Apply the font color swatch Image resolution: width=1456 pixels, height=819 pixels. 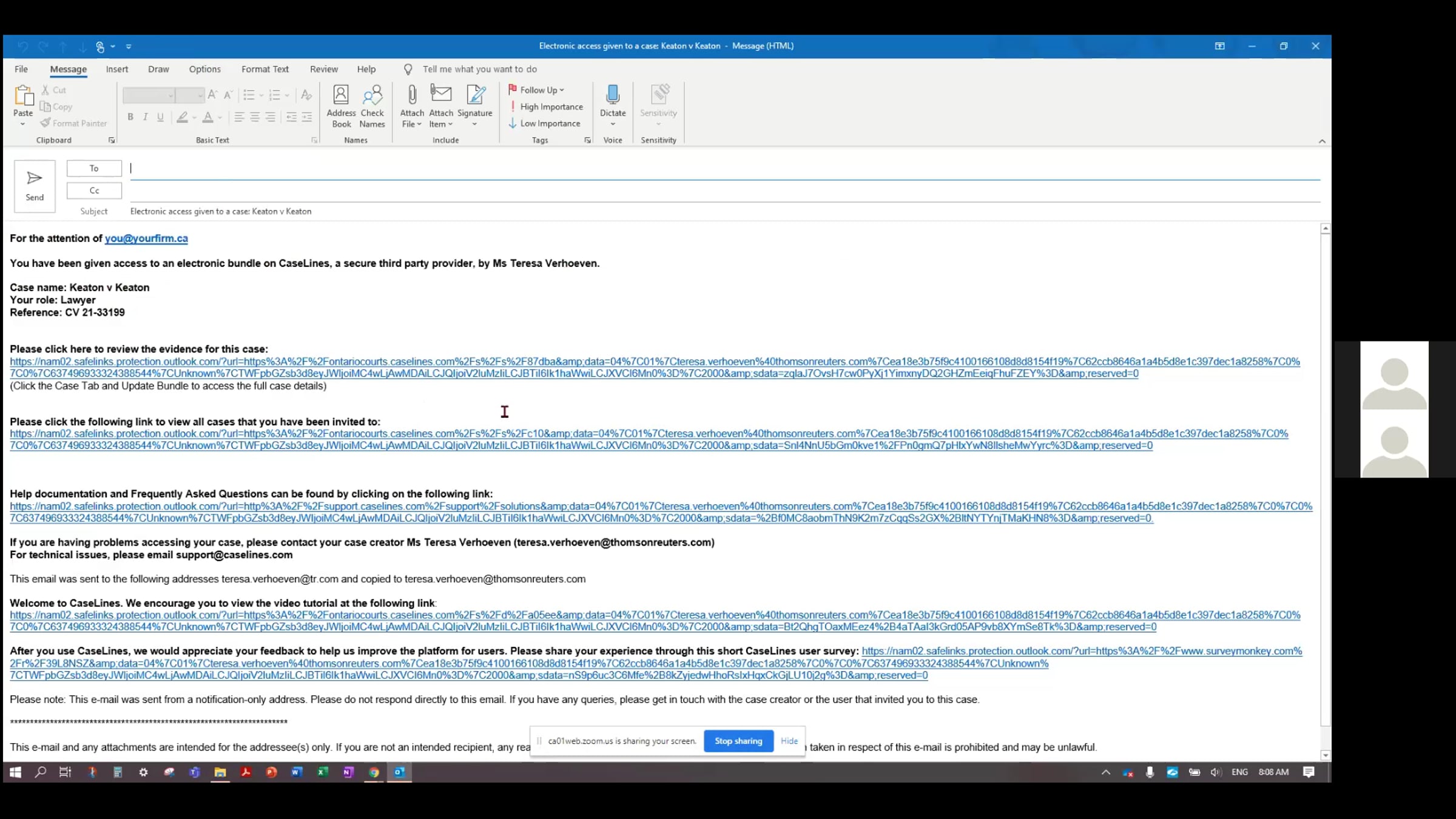pyautogui.click(x=208, y=117)
